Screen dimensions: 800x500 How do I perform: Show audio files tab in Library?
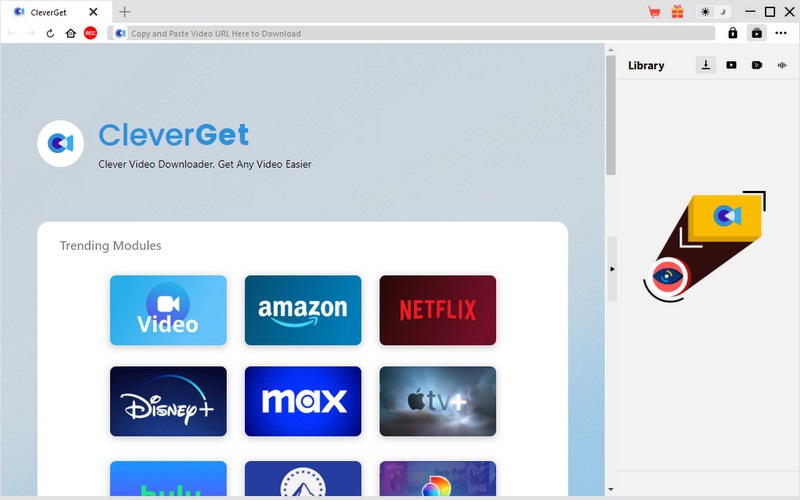pos(782,65)
